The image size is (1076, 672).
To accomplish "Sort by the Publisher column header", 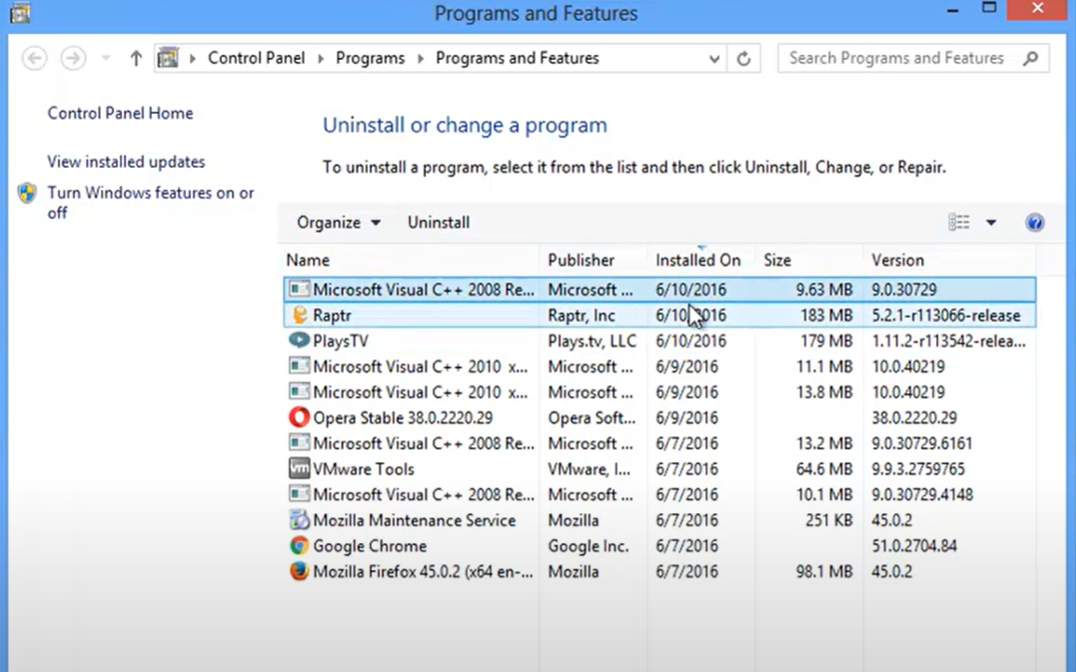I will coord(581,260).
